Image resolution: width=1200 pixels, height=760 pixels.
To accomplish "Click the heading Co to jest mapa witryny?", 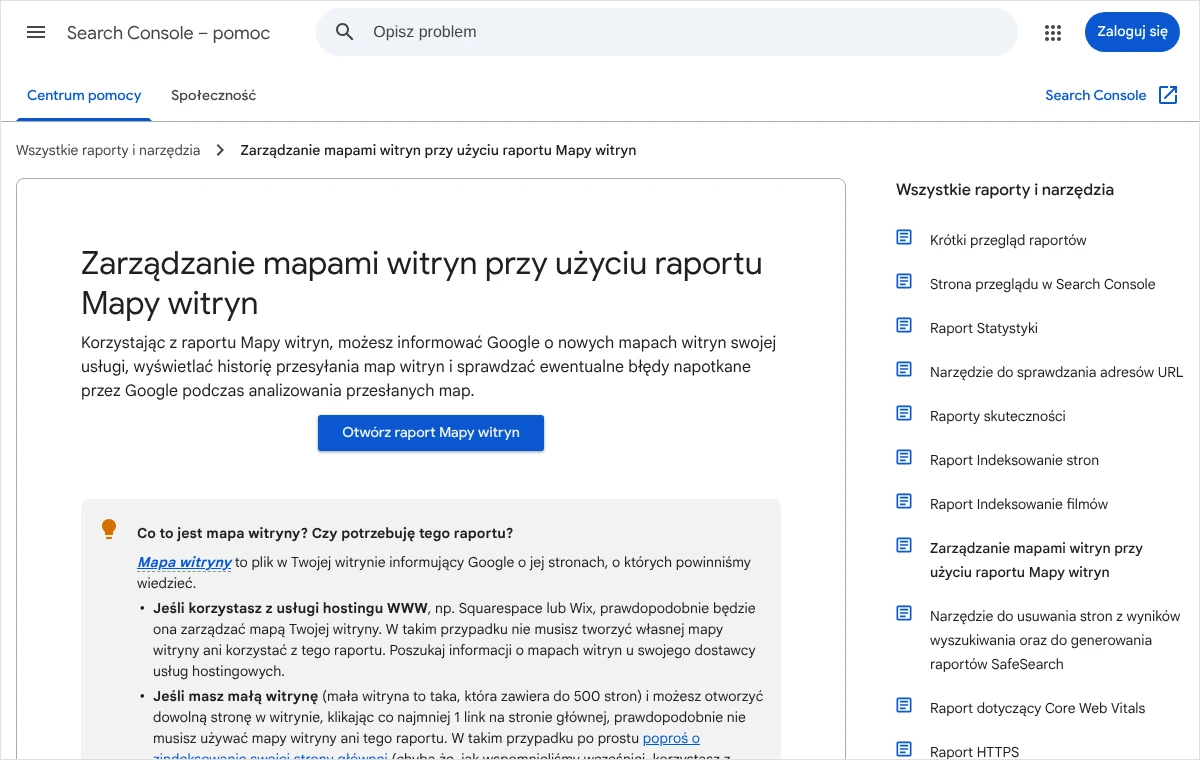I will tap(325, 533).
